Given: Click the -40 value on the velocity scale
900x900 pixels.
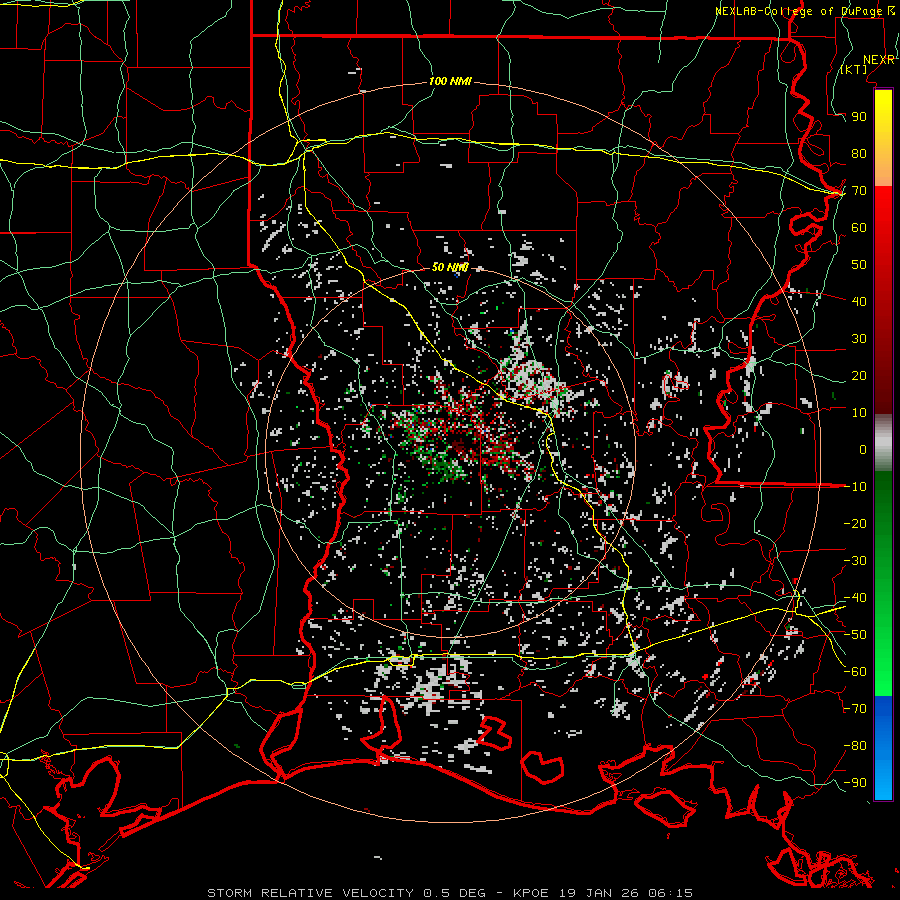Looking at the screenshot, I should (855, 598).
